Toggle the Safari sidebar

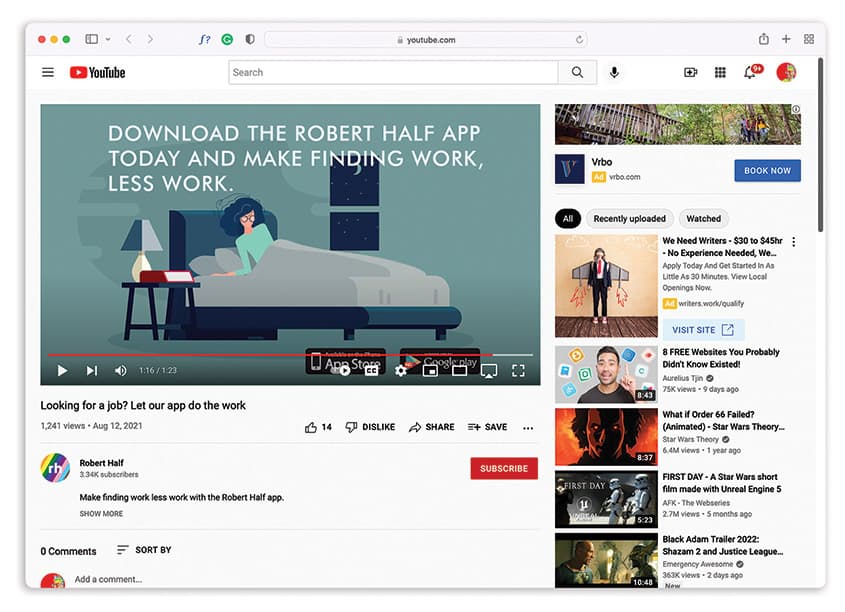[x=92, y=39]
